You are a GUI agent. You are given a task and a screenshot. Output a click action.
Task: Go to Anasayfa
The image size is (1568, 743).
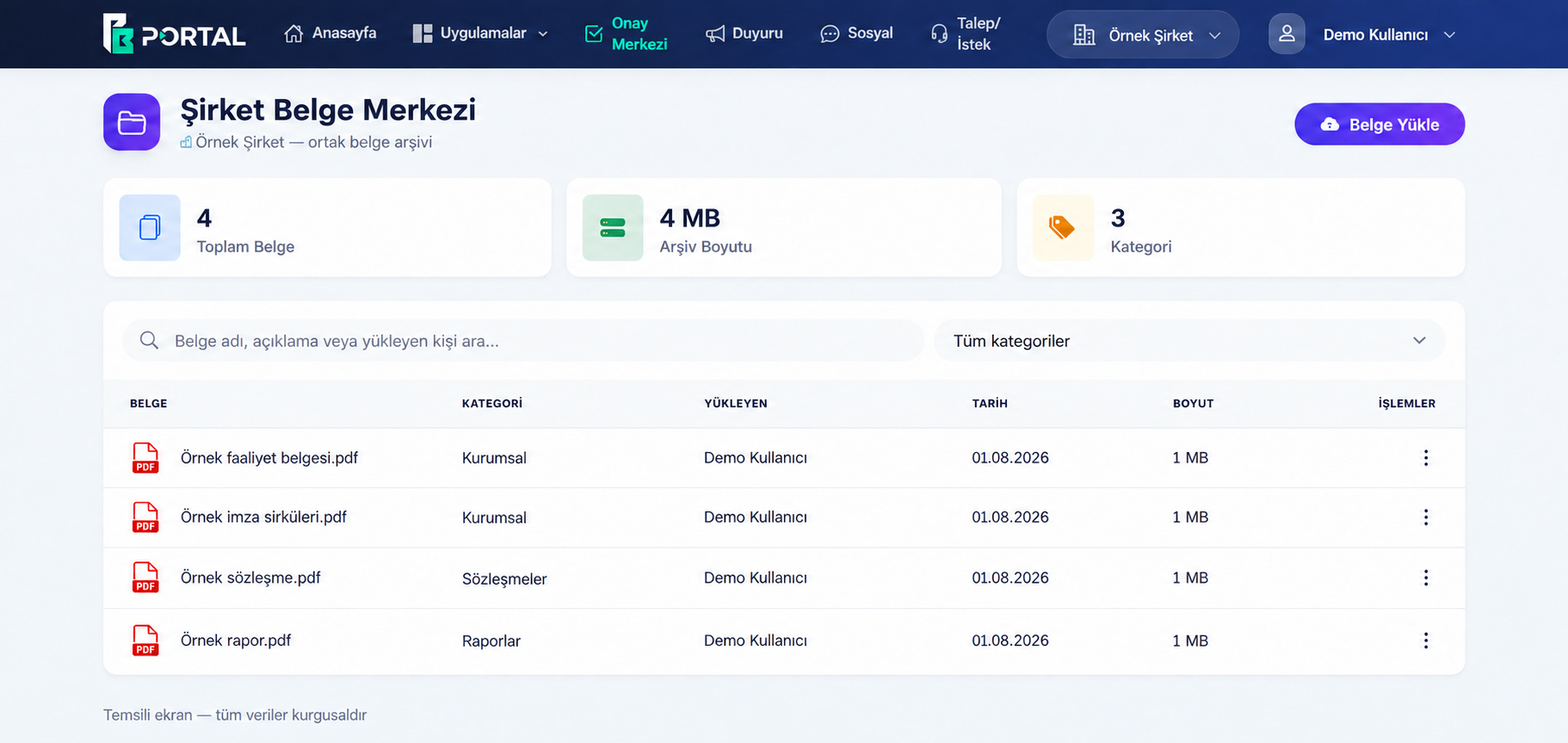click(330, 34)
